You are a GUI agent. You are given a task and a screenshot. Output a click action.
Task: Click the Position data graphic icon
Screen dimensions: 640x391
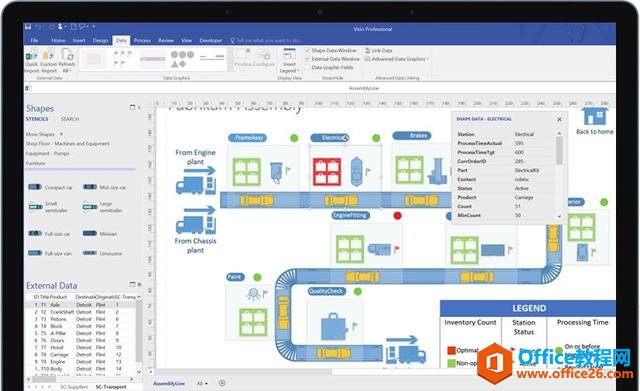click(x=243, y=58)
